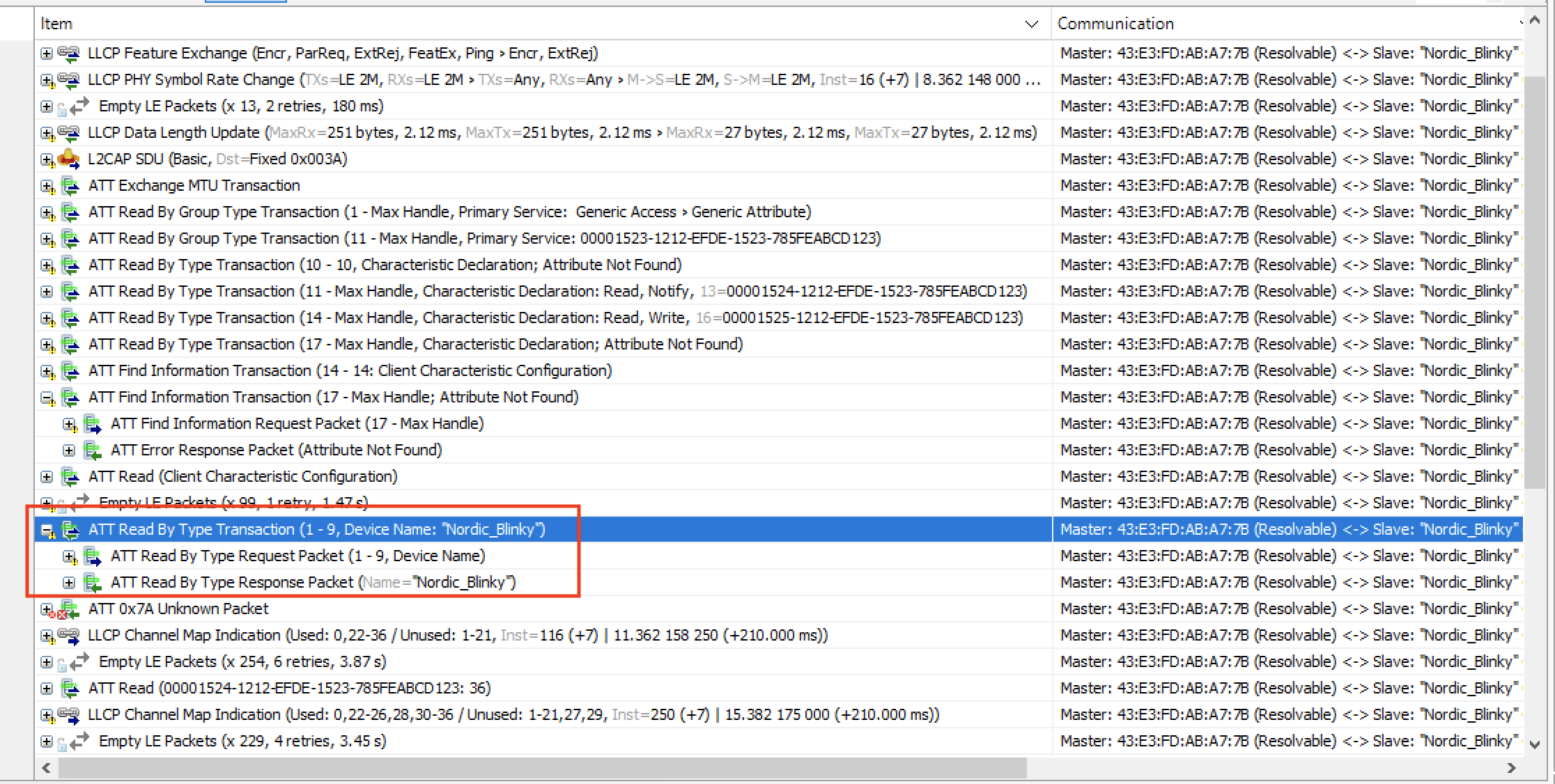Screen dimensions: 1555x784
Task: Click the orange L2CAP SDU packet icon
Action: (x=70, y=159)
